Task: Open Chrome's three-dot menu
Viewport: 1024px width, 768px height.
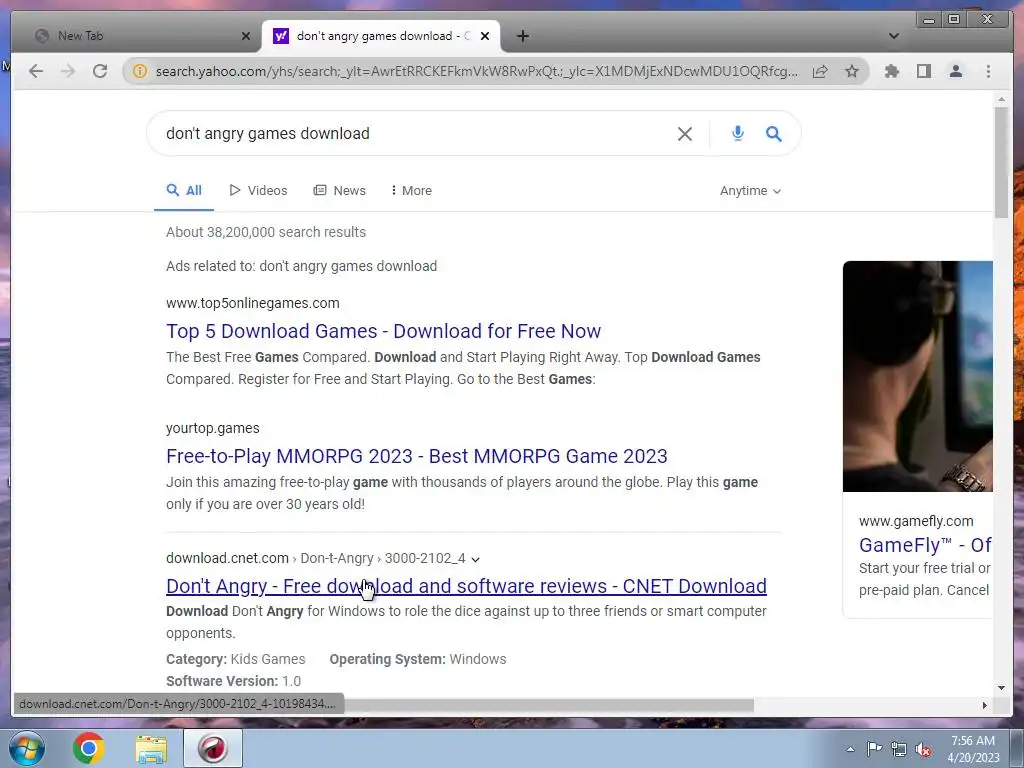Action: point(988,71)
